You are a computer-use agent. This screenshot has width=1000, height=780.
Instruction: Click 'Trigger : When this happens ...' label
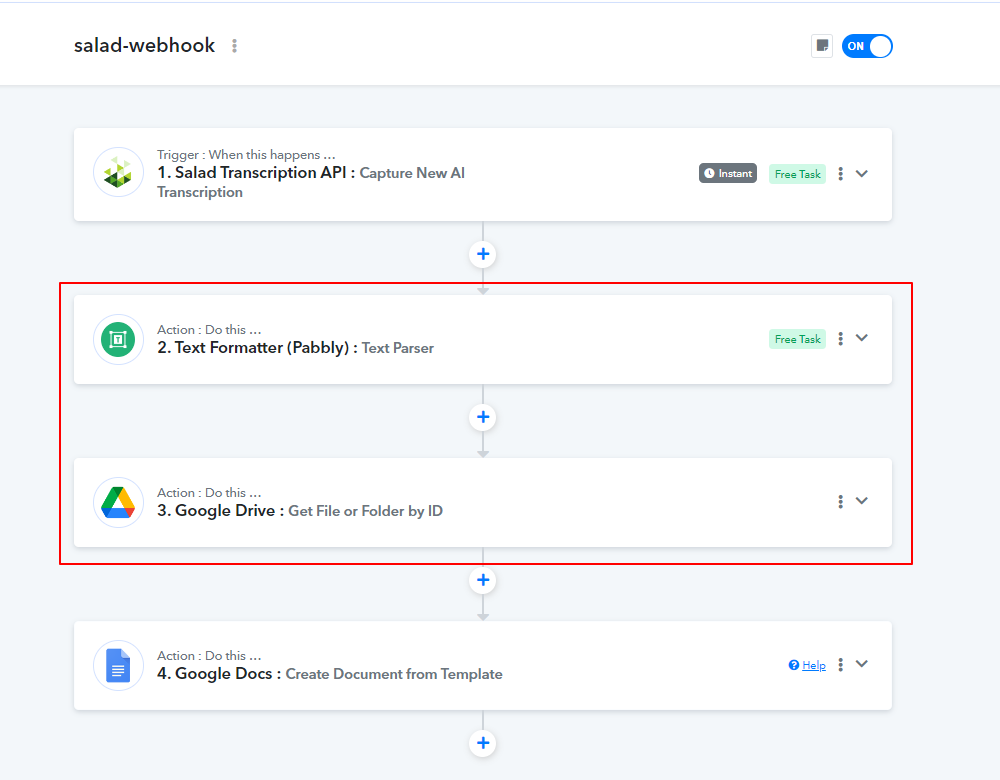246,154
